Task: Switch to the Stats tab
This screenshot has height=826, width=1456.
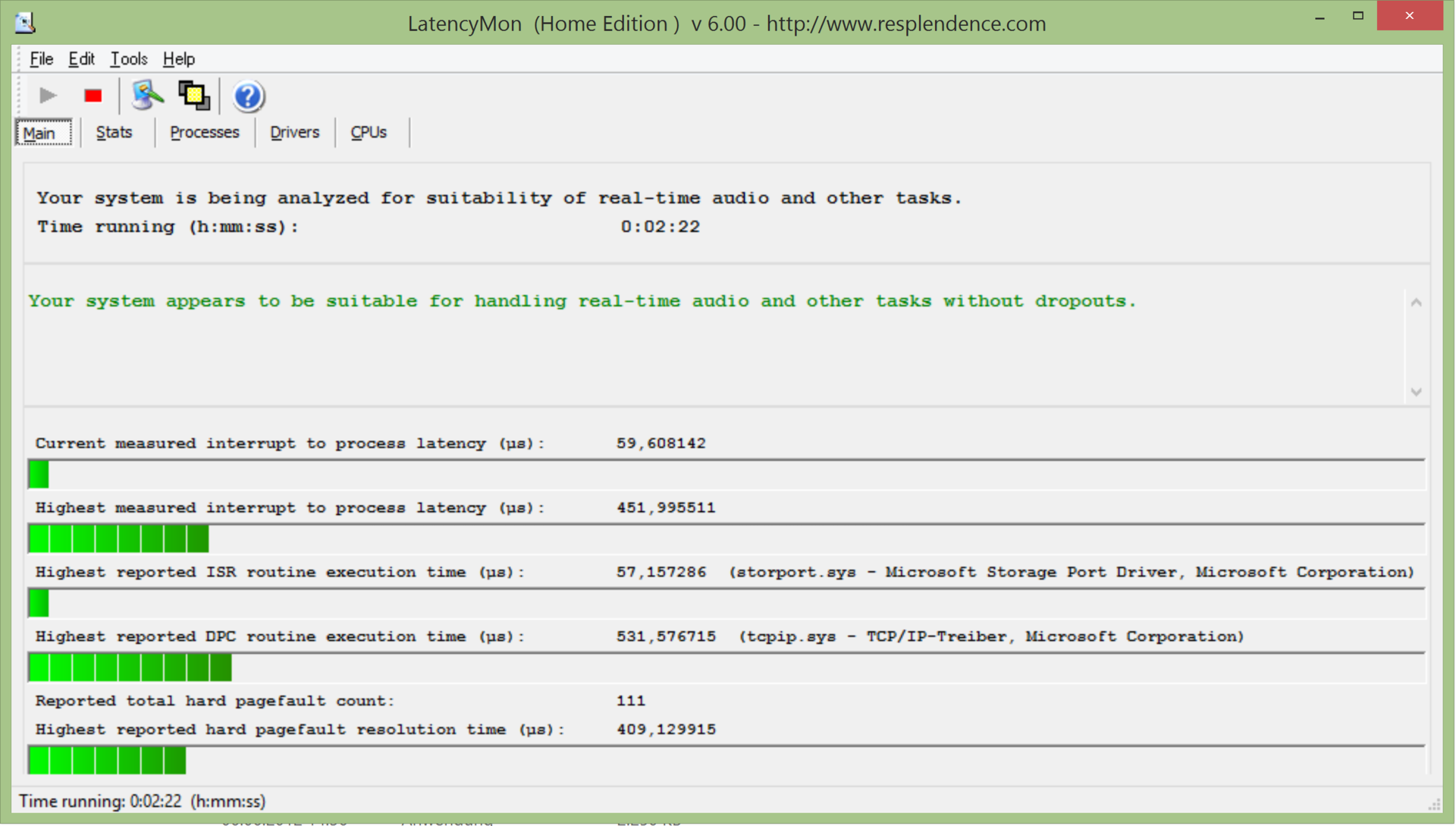Action: tap(114, 133)
